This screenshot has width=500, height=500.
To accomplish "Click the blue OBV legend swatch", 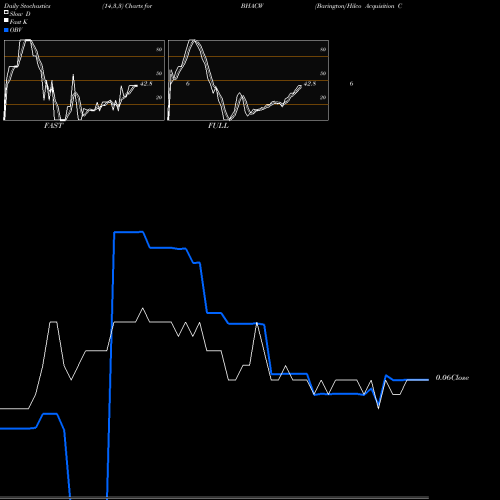I will (6, 30).
